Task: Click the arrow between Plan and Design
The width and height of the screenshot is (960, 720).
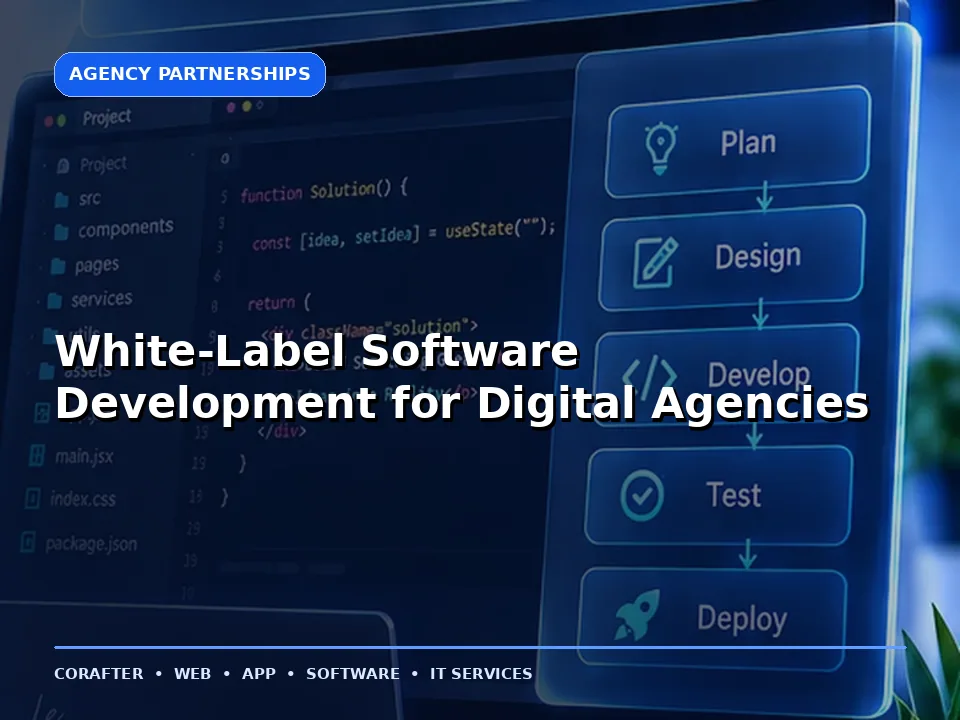Action: point(764,196)
